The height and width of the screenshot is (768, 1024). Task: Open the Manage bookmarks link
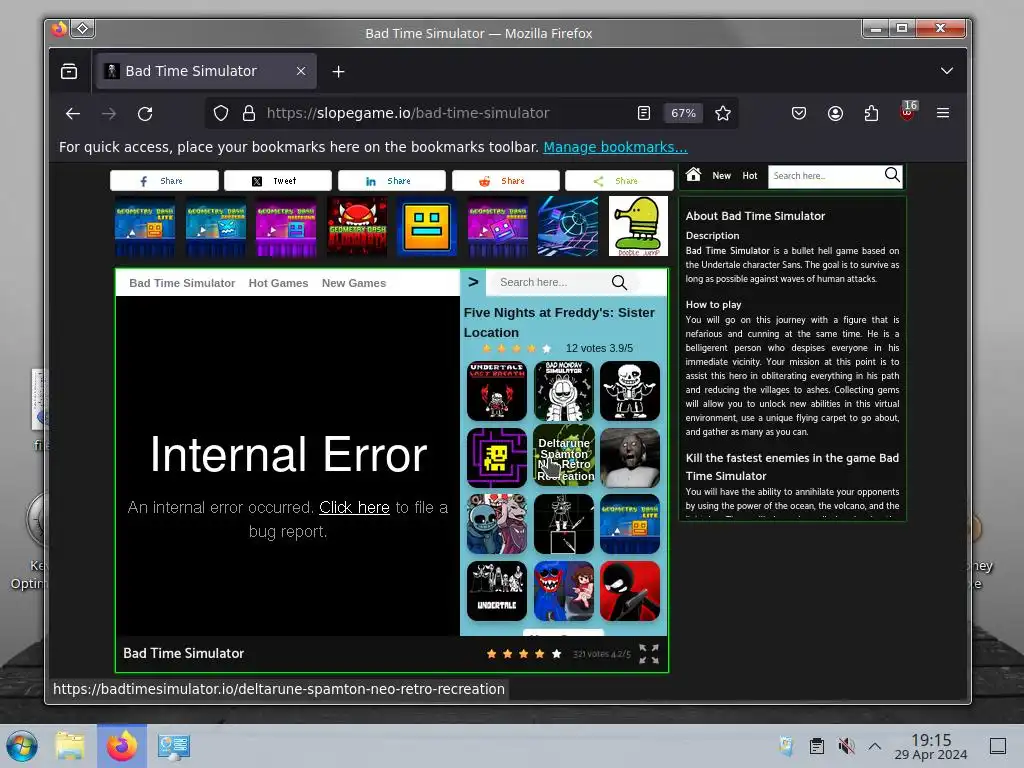click(615, 147)
